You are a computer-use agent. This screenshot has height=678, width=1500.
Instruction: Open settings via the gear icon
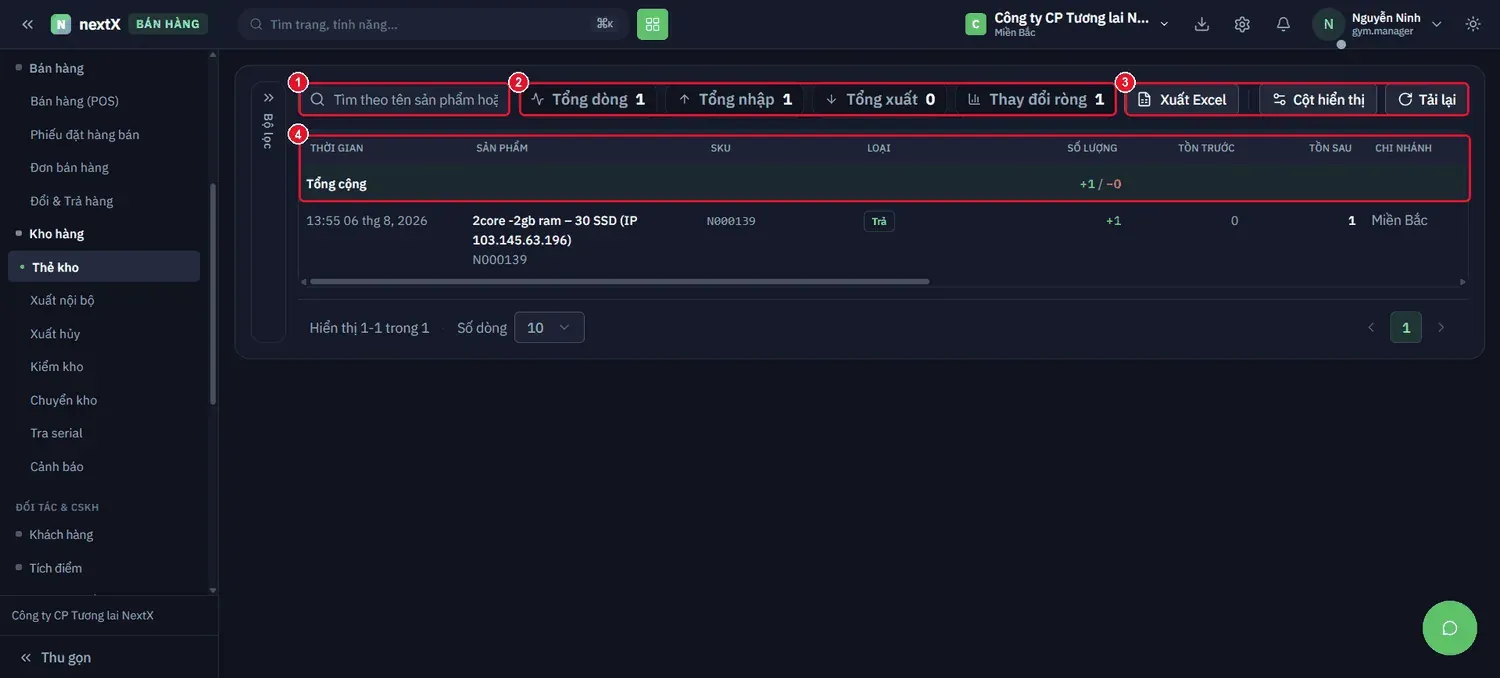(x=1242, y=24)
